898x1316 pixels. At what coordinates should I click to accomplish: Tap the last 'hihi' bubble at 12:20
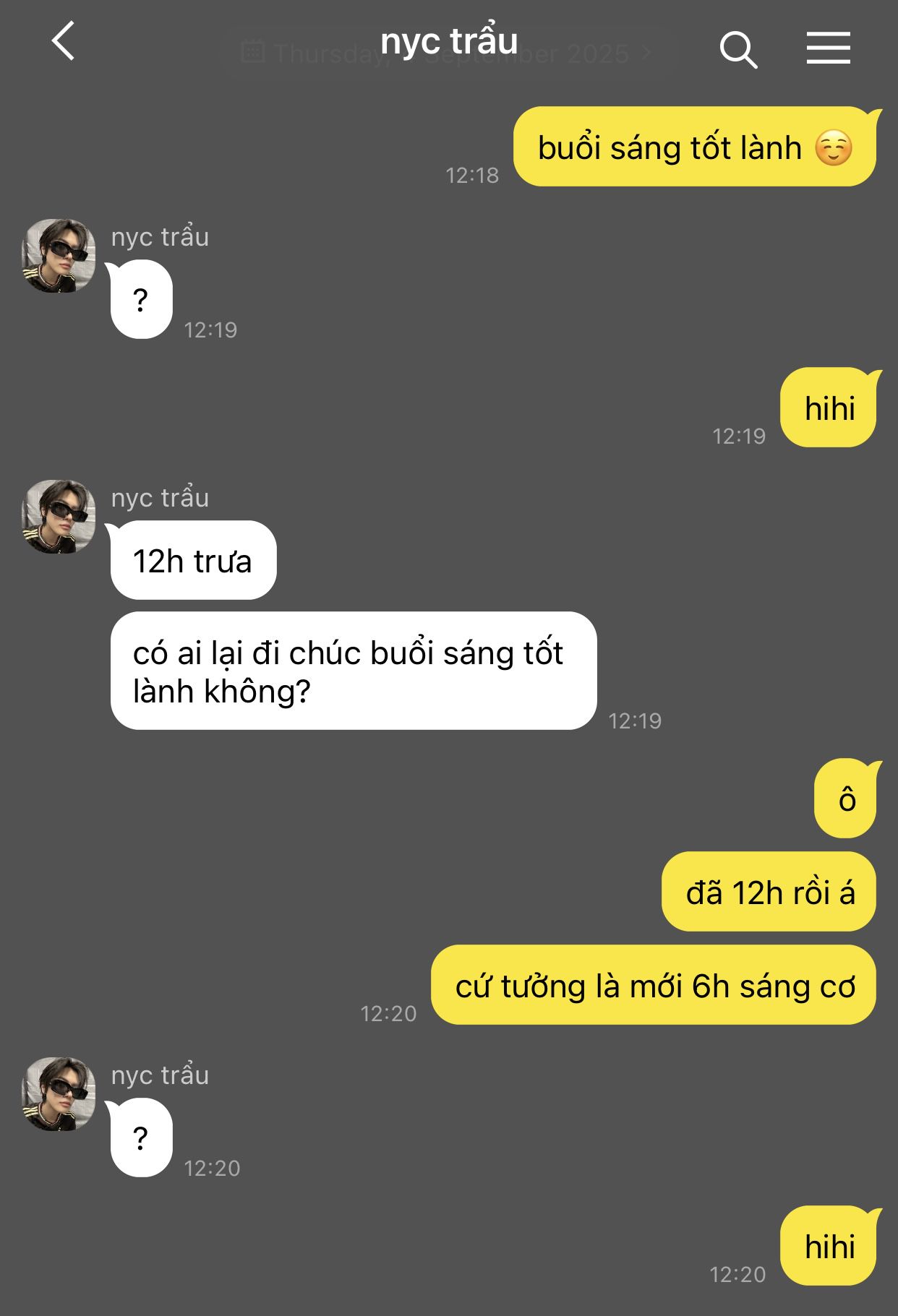coord(829,1246)
